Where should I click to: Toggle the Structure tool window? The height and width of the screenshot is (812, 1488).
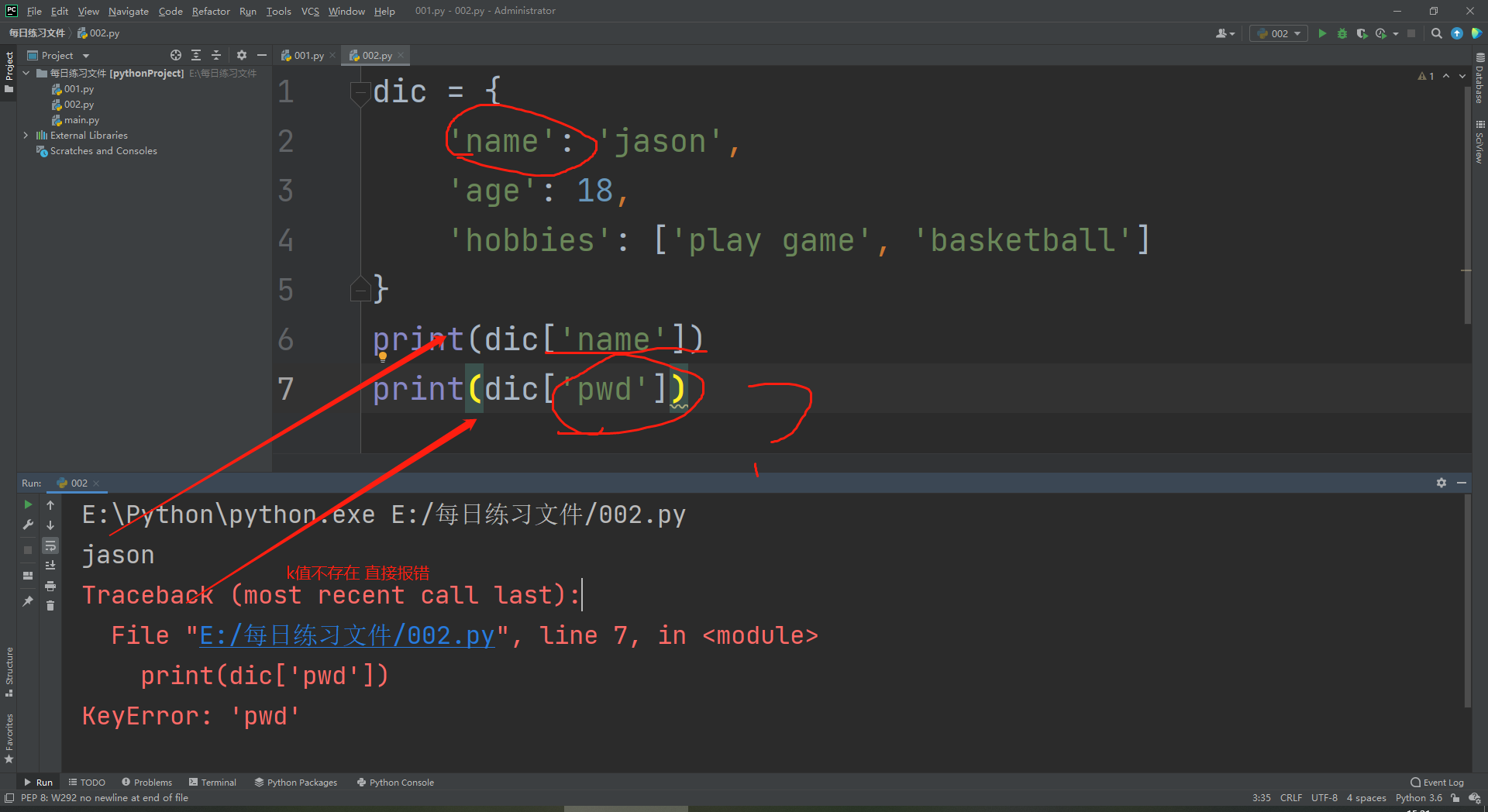pos(9,672)
